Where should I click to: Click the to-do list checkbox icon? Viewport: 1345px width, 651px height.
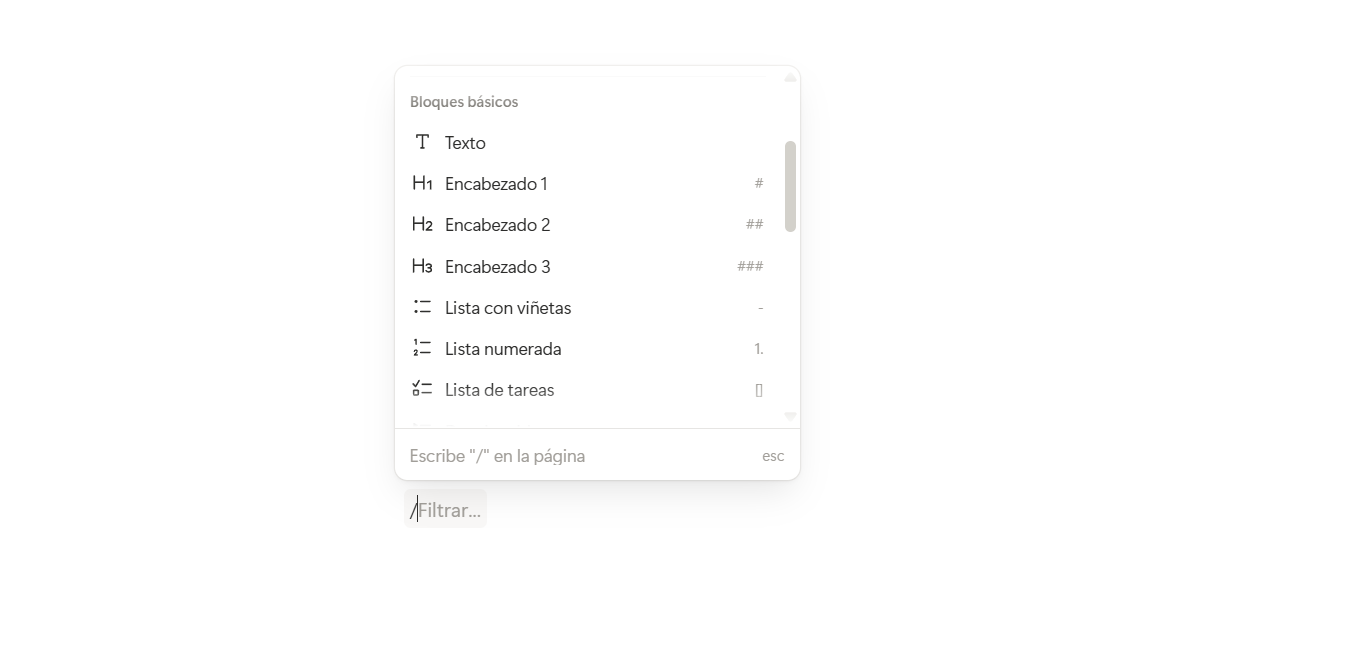coord(422,390)
